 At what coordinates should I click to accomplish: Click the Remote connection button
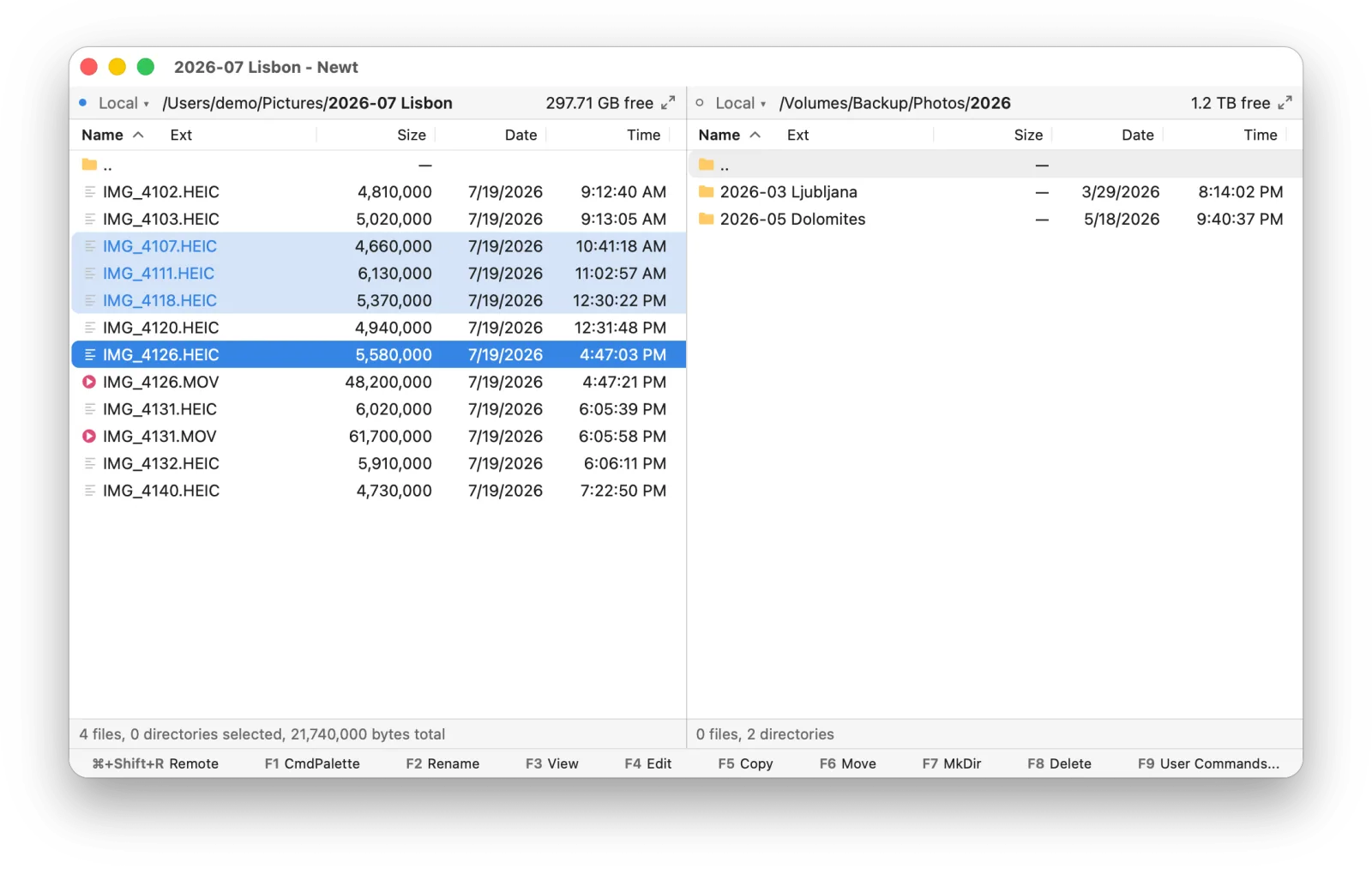(x=155, y=763)
